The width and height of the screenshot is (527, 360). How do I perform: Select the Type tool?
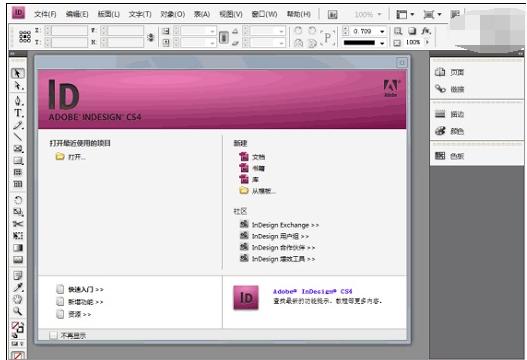pyautogui.click(x=18, y=113)
